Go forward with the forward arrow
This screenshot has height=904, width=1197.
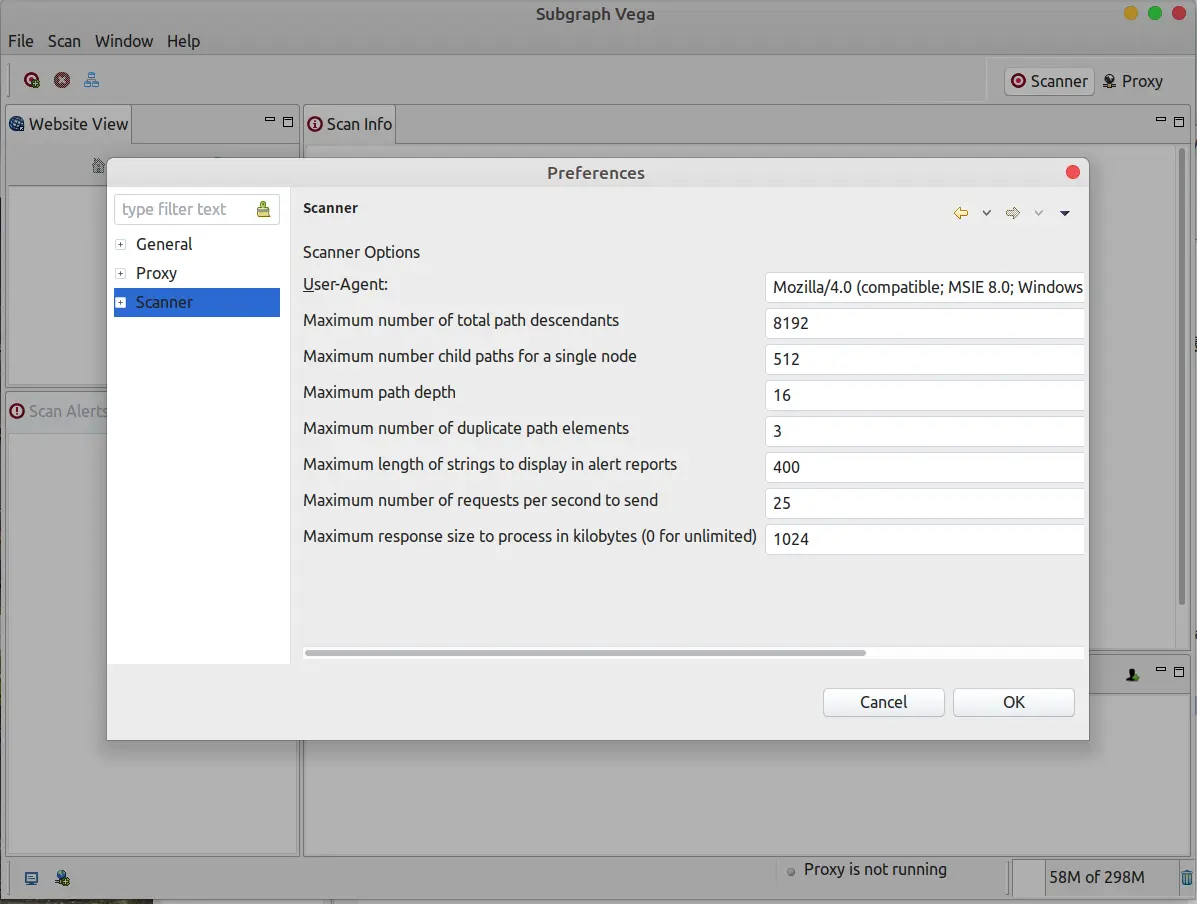[x=1012, y=213]
